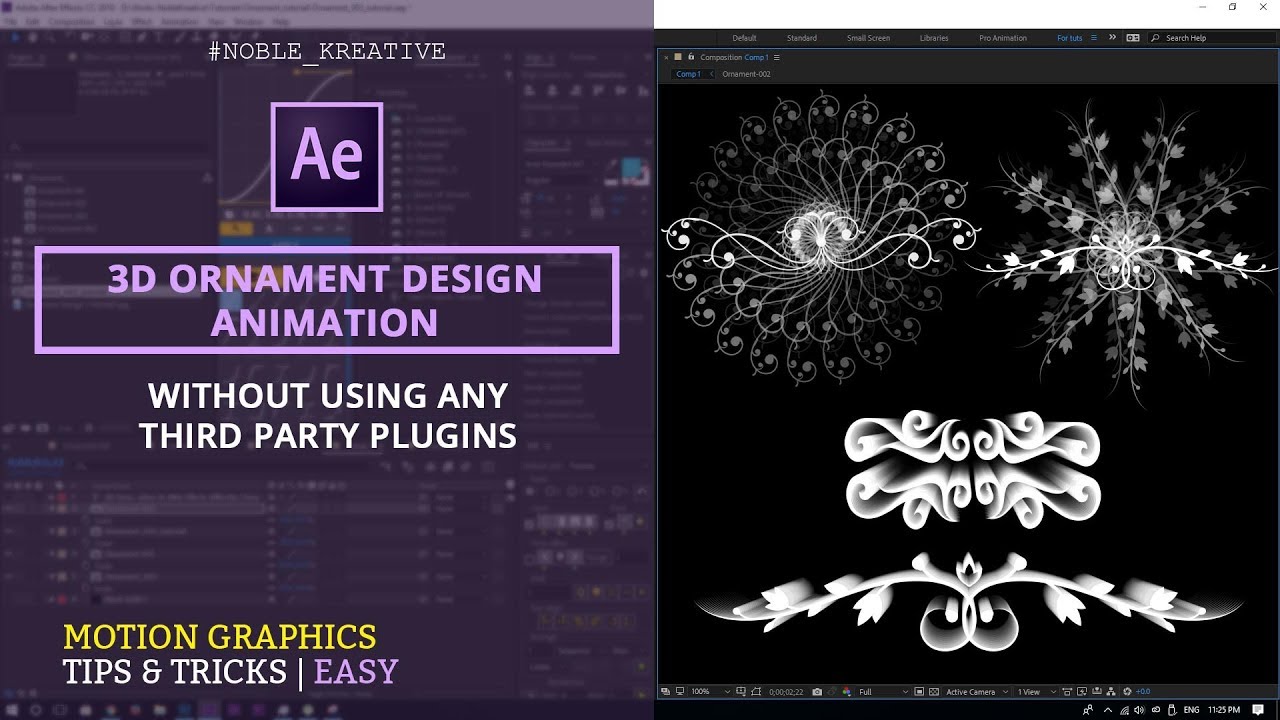Click the Region of Interest icon
Image resolution: width=1280 pixels, height=720 pixels.
point(919,691)
